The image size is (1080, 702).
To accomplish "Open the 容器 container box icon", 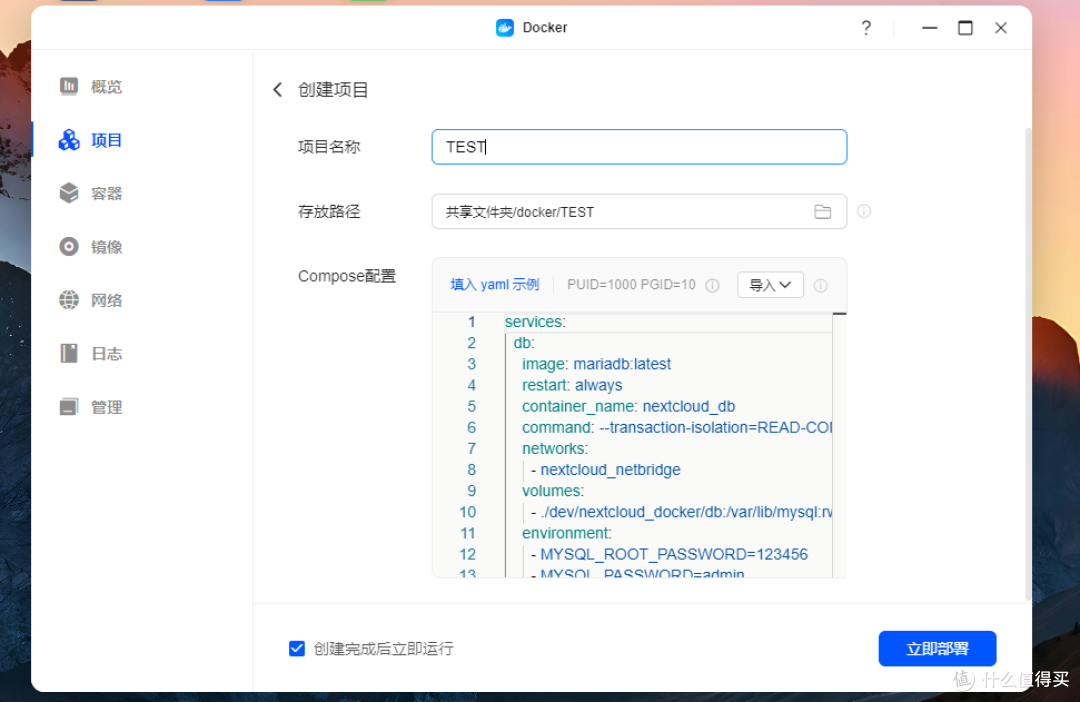I will (69, 193).
